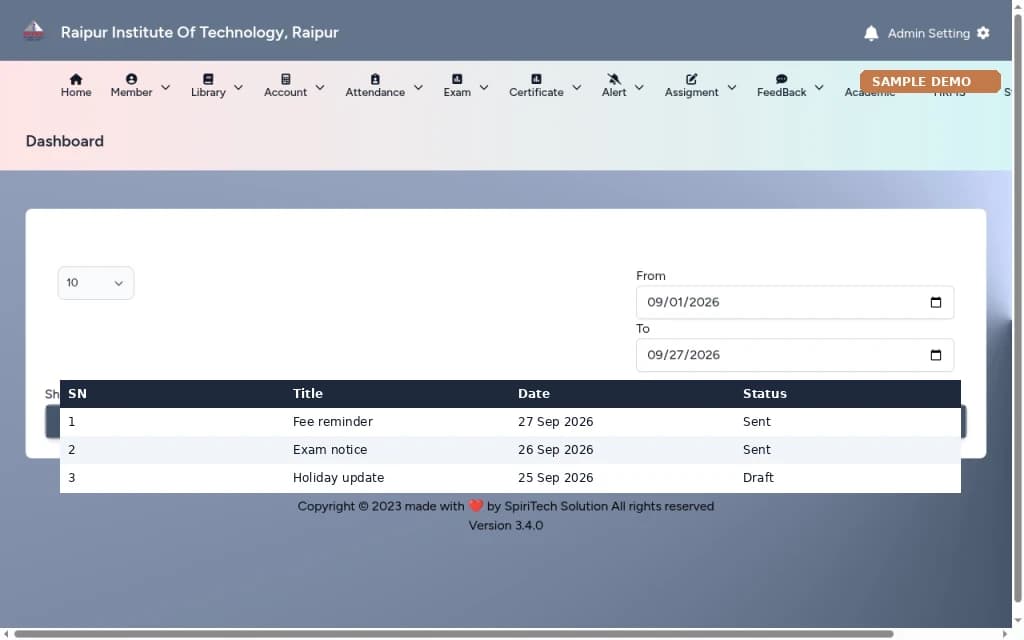Click Sent status in Exam notice row
1024x640 pixels.
[757, 450]
